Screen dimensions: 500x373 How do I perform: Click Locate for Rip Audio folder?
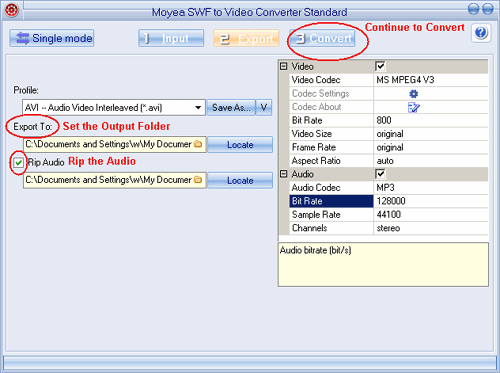[240, 180]
